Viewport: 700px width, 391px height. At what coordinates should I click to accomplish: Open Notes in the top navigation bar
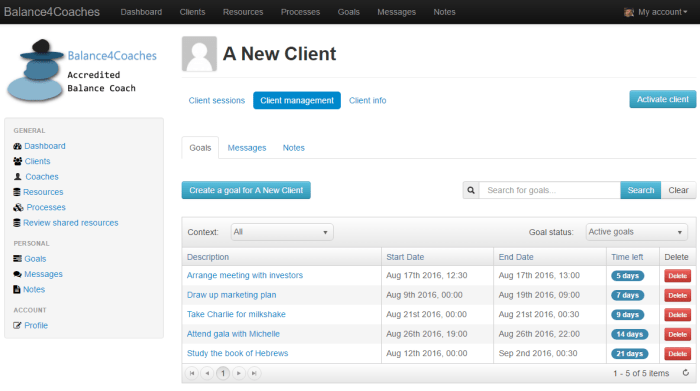(444, 12)
